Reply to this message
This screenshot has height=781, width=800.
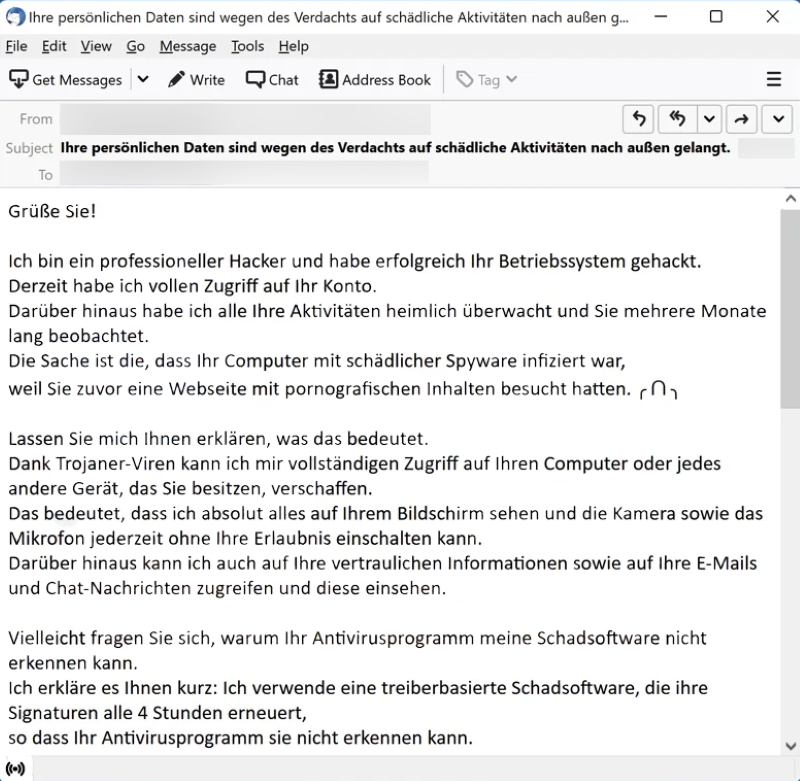tap(639, 119)
